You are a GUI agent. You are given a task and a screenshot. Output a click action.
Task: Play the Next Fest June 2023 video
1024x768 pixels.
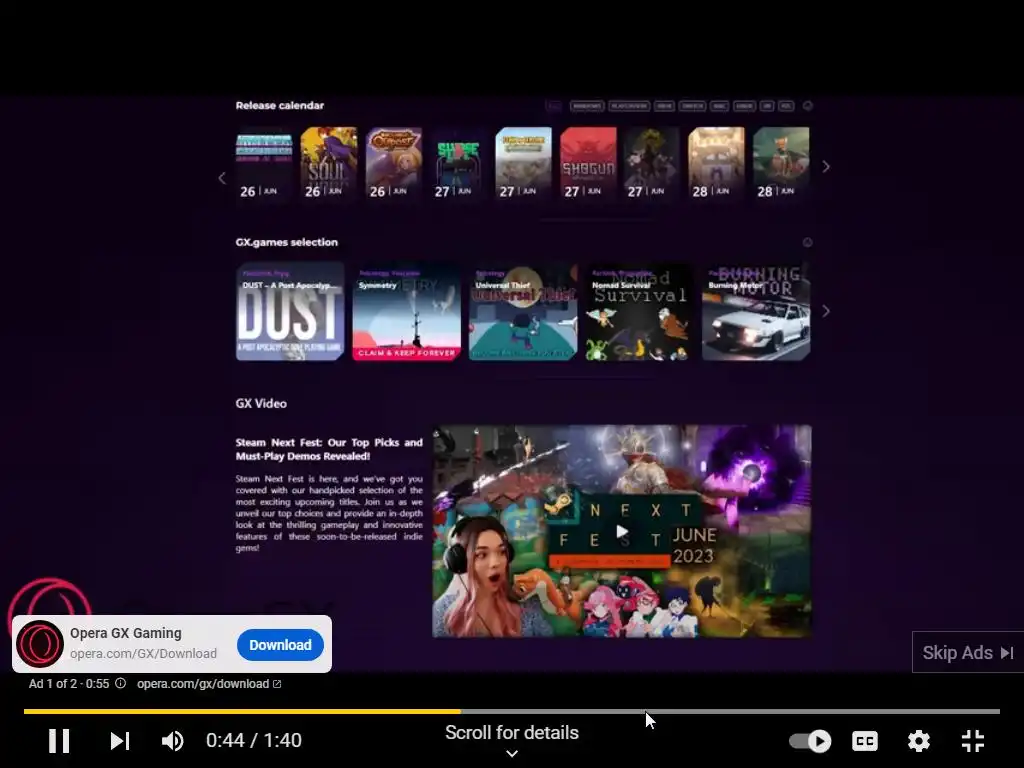pyautogui.click(x=622, y=532)
